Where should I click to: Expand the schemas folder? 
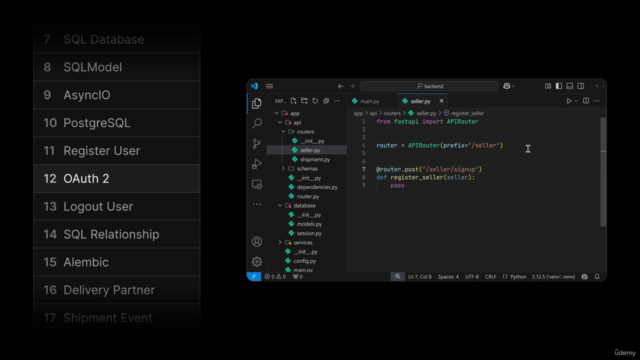(283, 169)
